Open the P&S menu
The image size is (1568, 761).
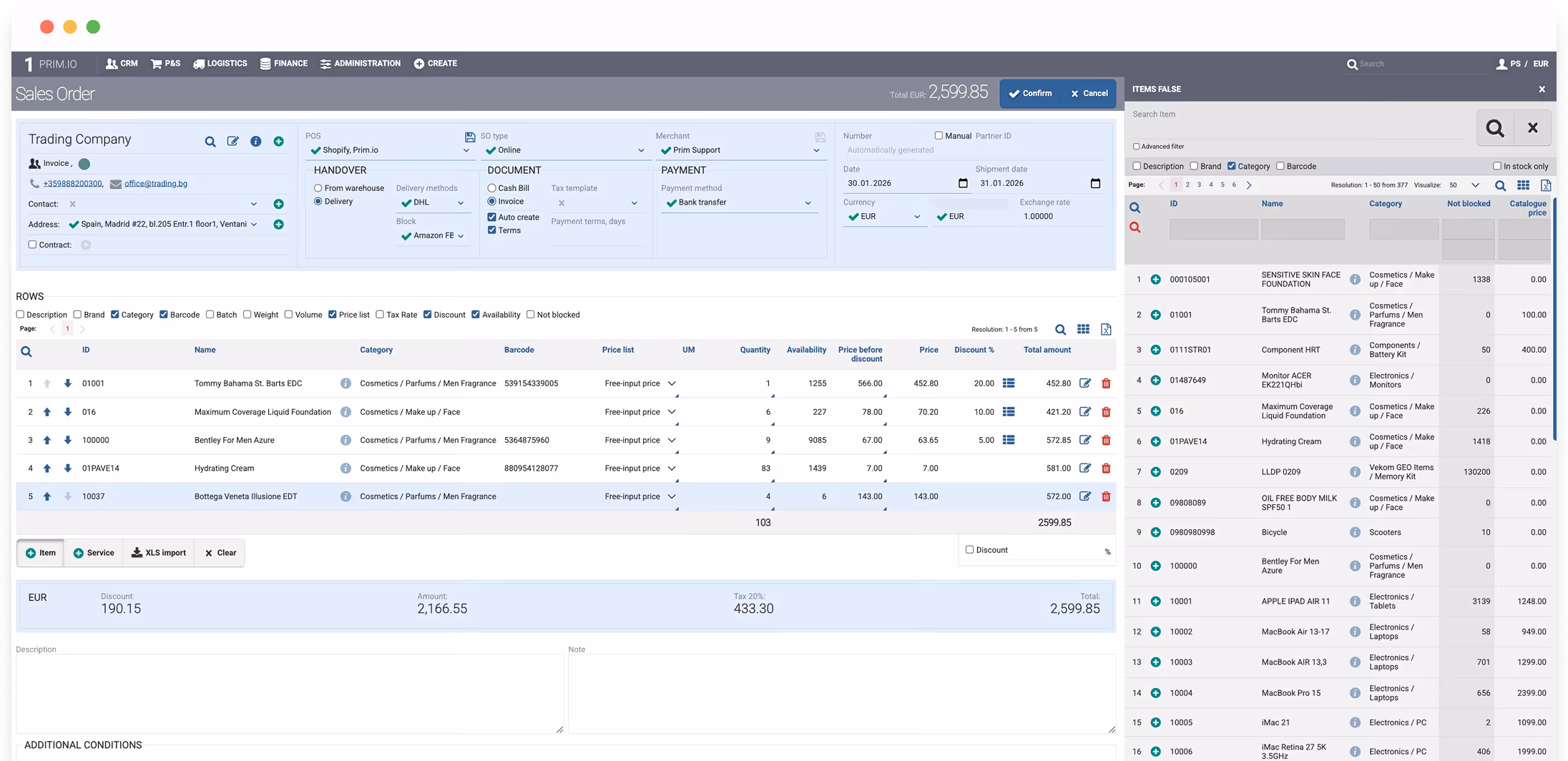[165, 64]
